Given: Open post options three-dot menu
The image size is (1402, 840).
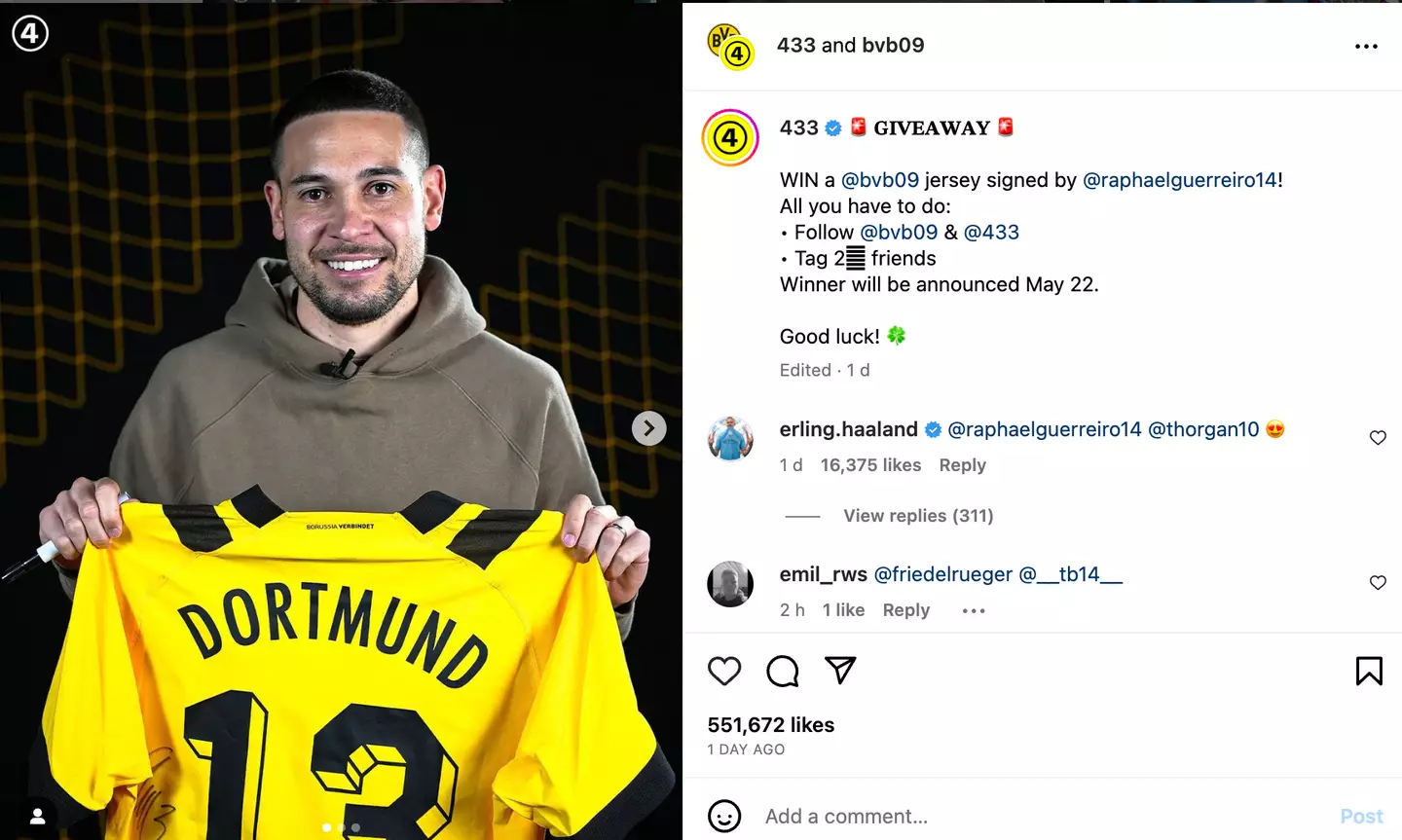Looking at the screenshot, I should (x=1366, y=46).
